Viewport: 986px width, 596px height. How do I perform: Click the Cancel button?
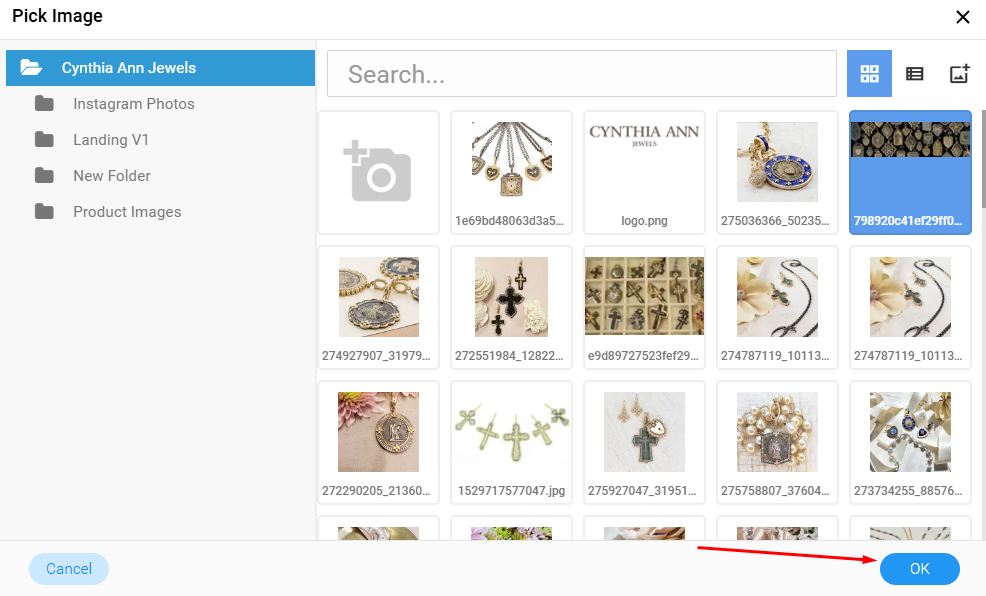tap(69, 568)
